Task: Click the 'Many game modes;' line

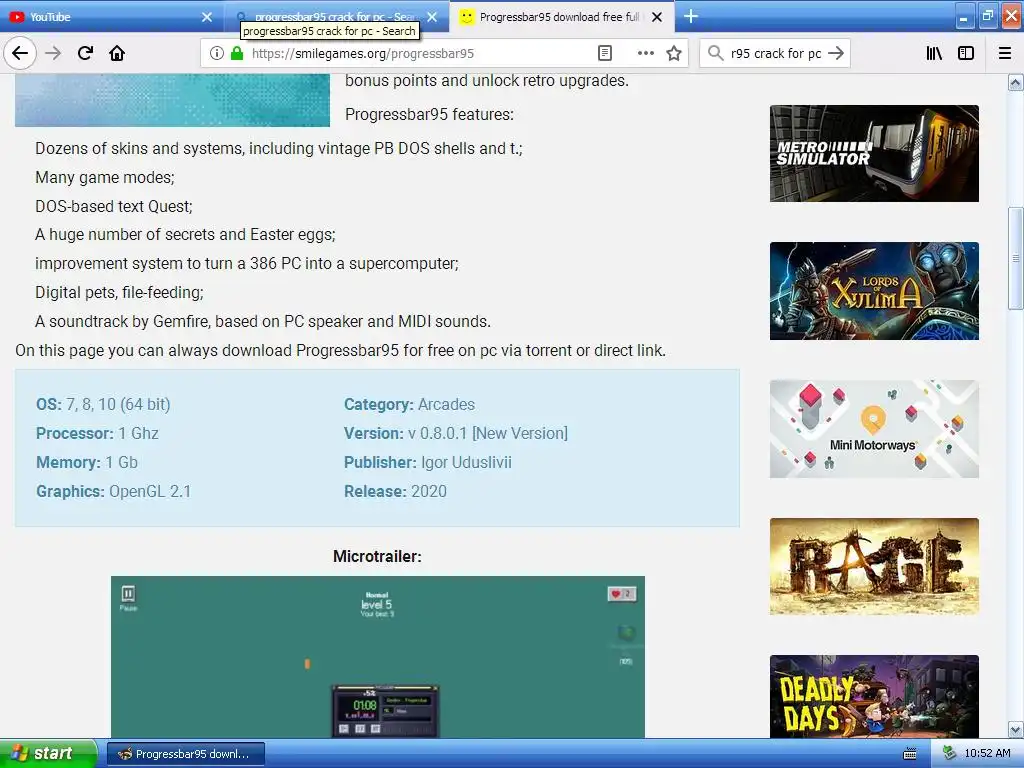Action: 104,178
